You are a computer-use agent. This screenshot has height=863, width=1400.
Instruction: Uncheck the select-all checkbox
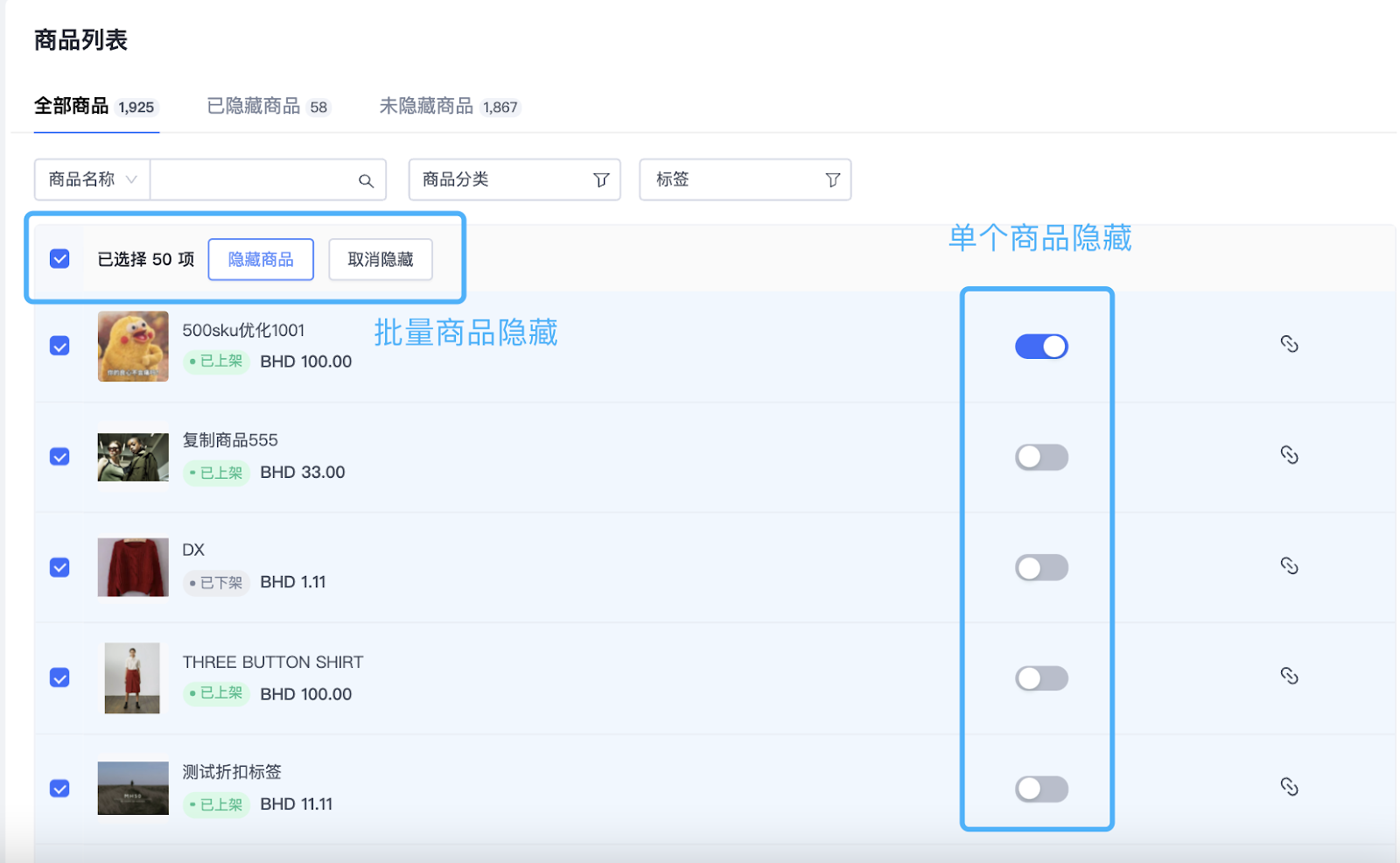pos(59,259)
